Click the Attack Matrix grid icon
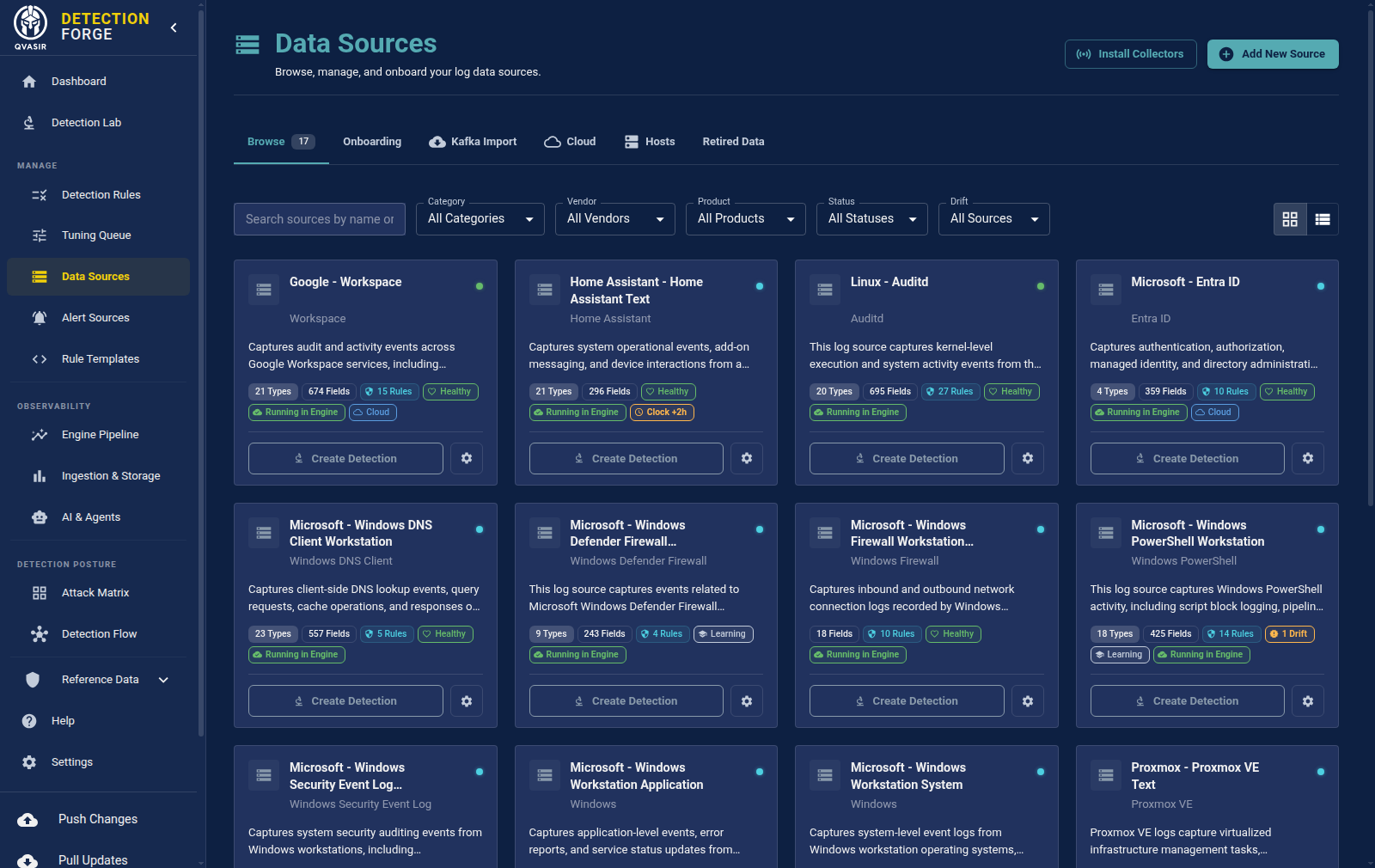 pos(40,593)
